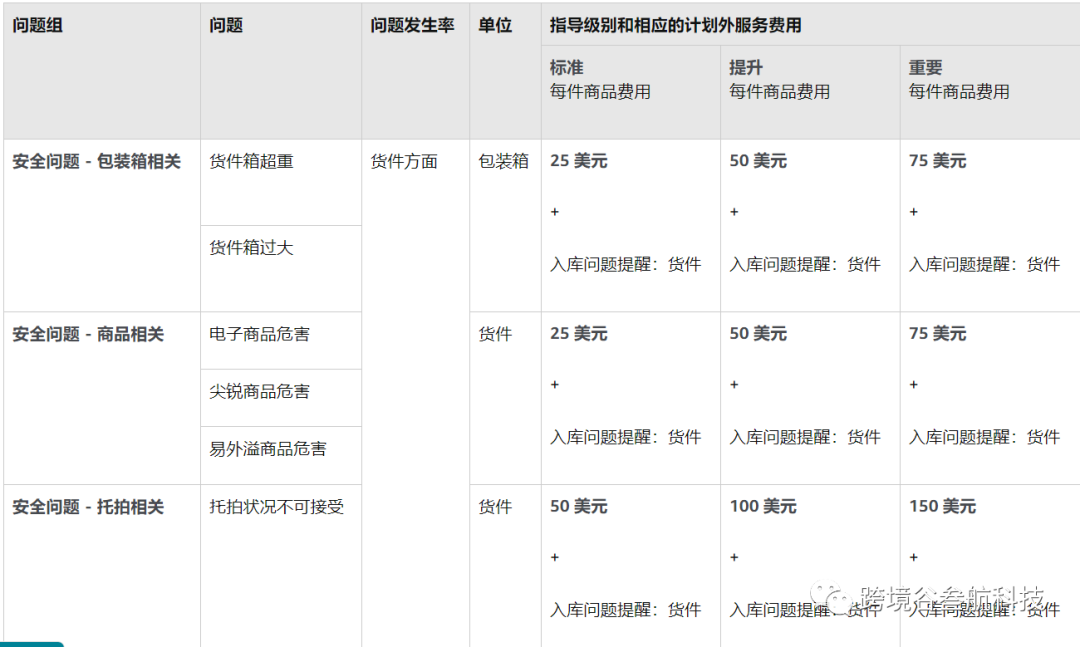Select the 提升 level sub-header
The height and width of the screenshot is (647, 1080).
[746, 68]
